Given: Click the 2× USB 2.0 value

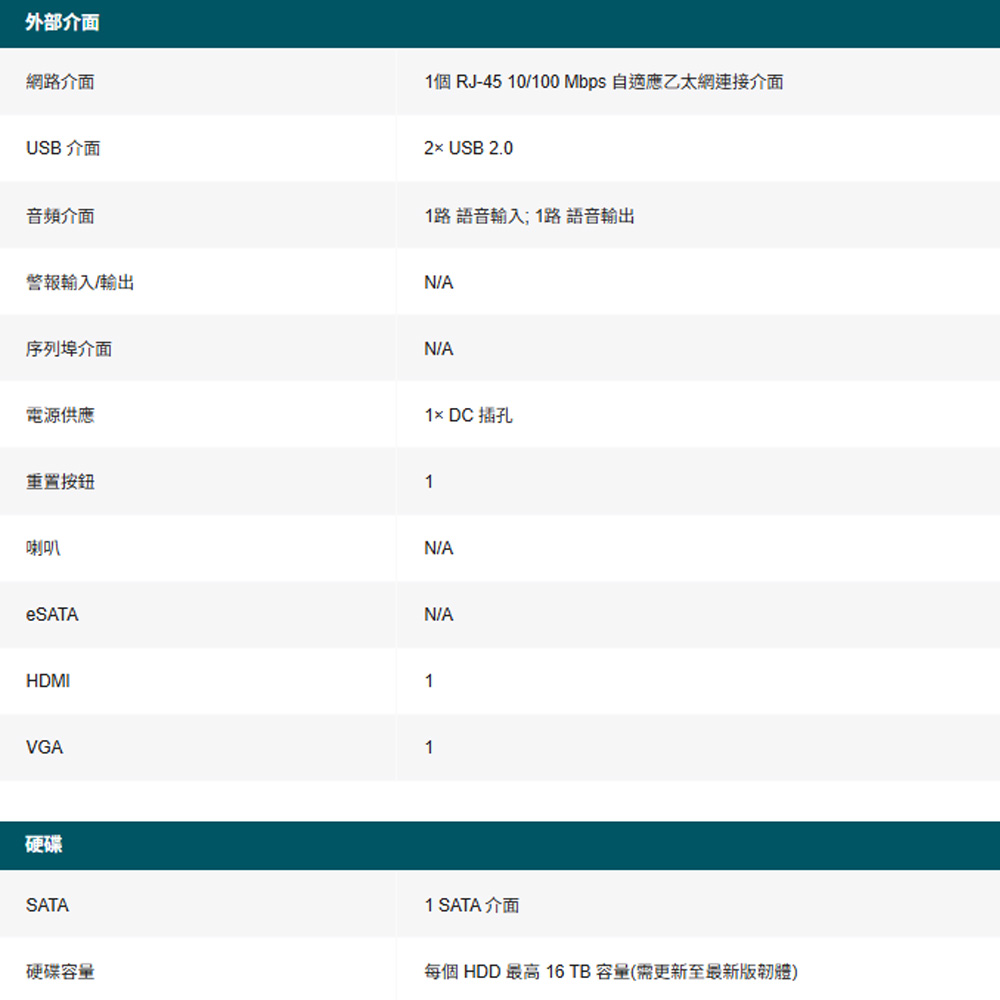Looking at the screenshot, I should coord(468,148).
